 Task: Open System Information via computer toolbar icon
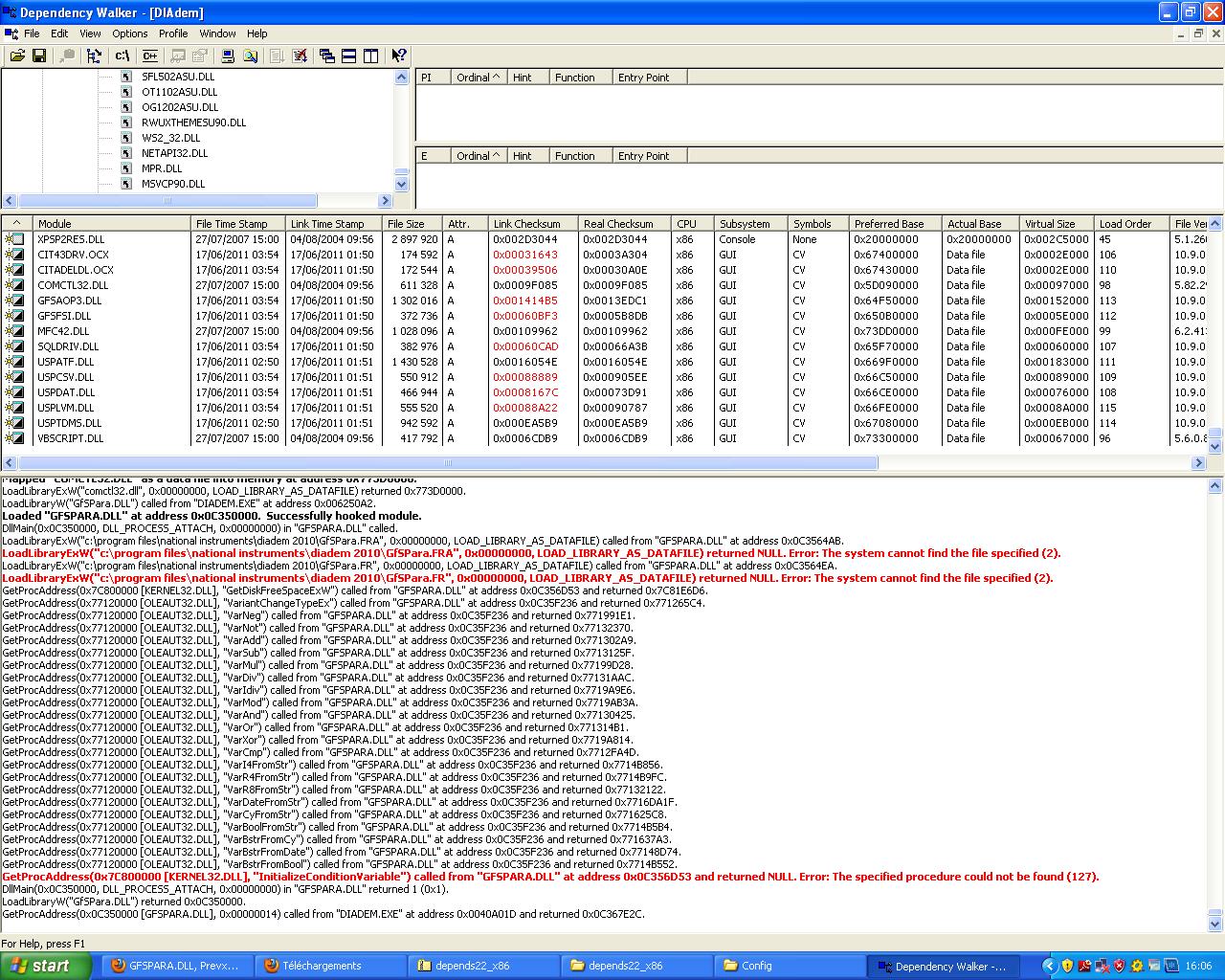pyautogui.click(x=228, y=56)
